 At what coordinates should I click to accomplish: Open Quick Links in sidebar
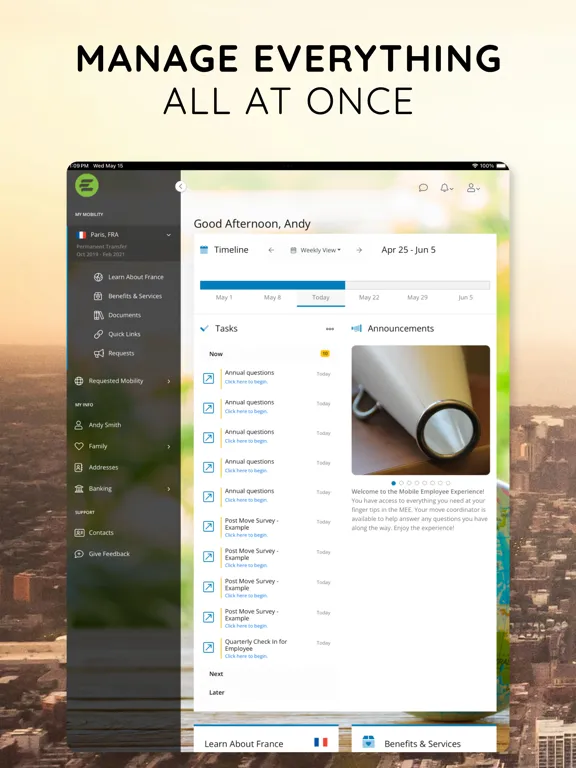(117, 334)
